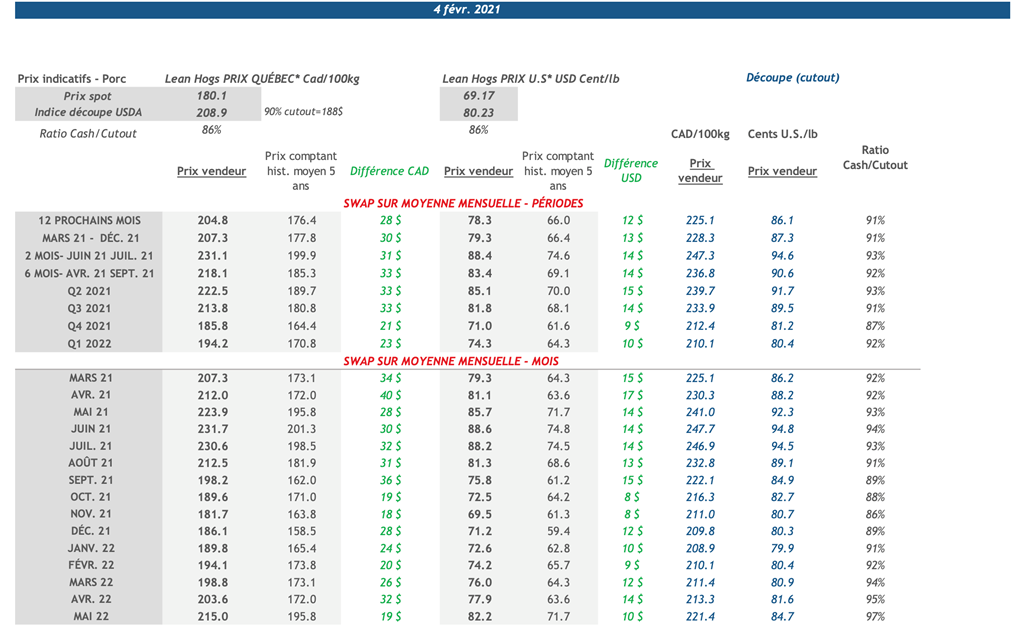Image resolution: width=1024 pixels, height=627 pixels.
Task: Select the Indice découpe USDA label
Action: click(x=88, y=113)
